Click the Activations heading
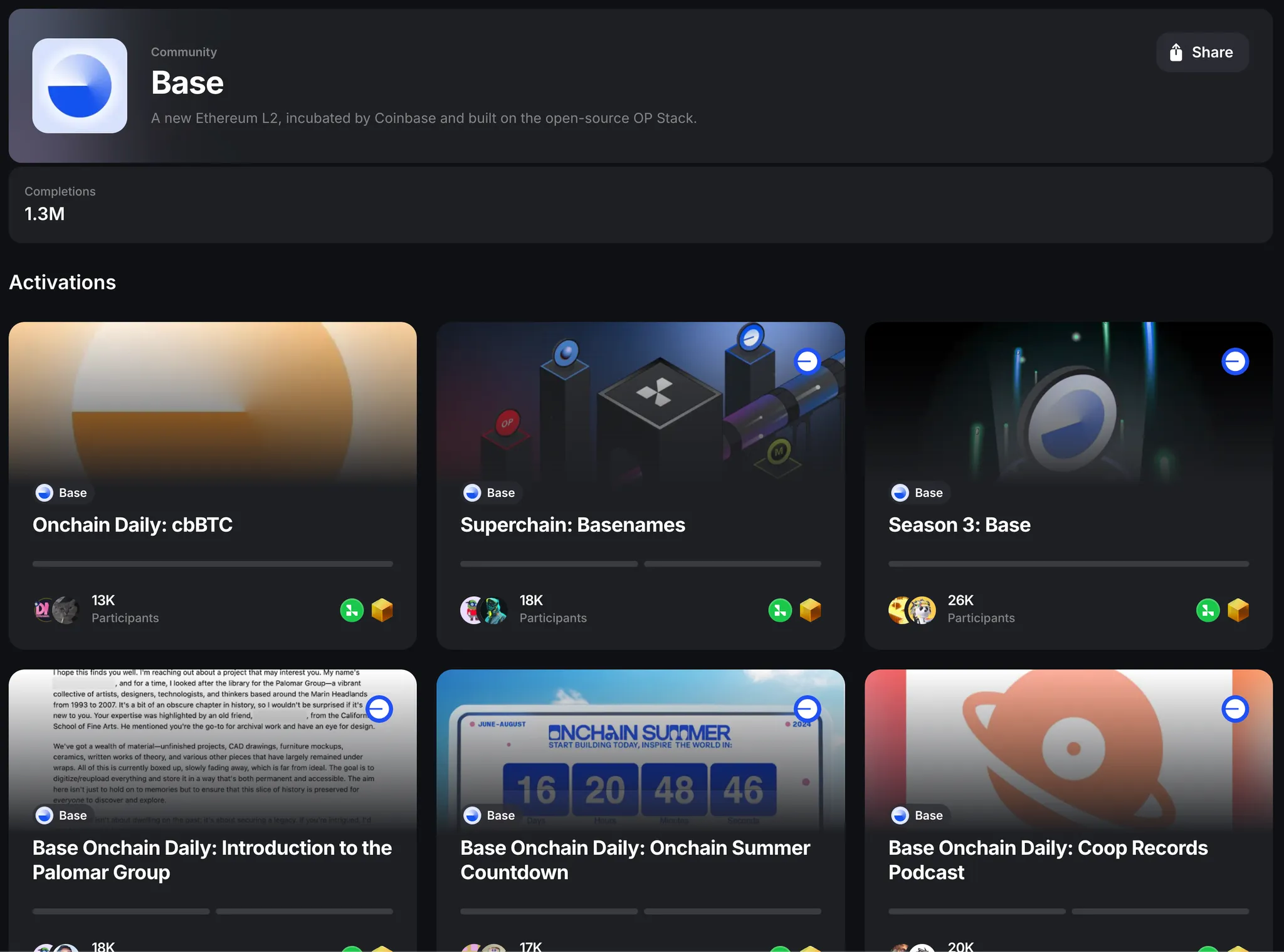The height and width of the screenshot is (952, 1284). [x=63, y=283]
